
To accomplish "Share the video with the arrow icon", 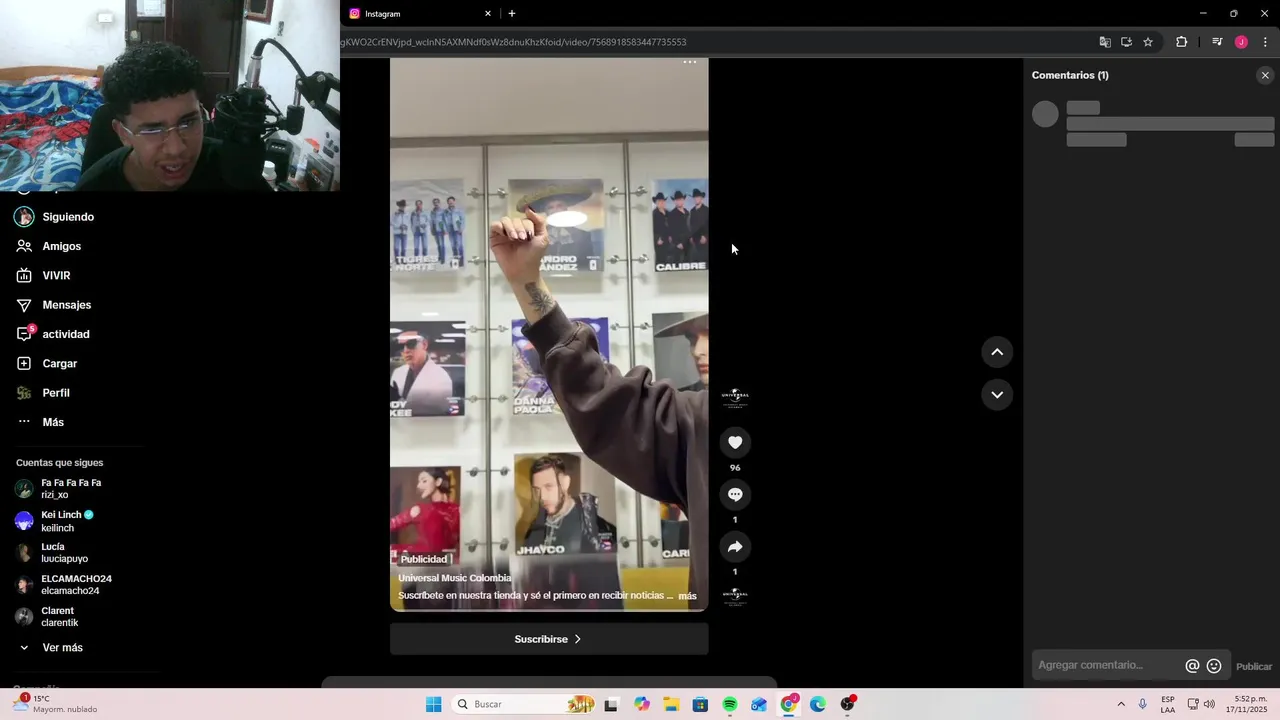I will pyautogui.click(x=735, y=546).
